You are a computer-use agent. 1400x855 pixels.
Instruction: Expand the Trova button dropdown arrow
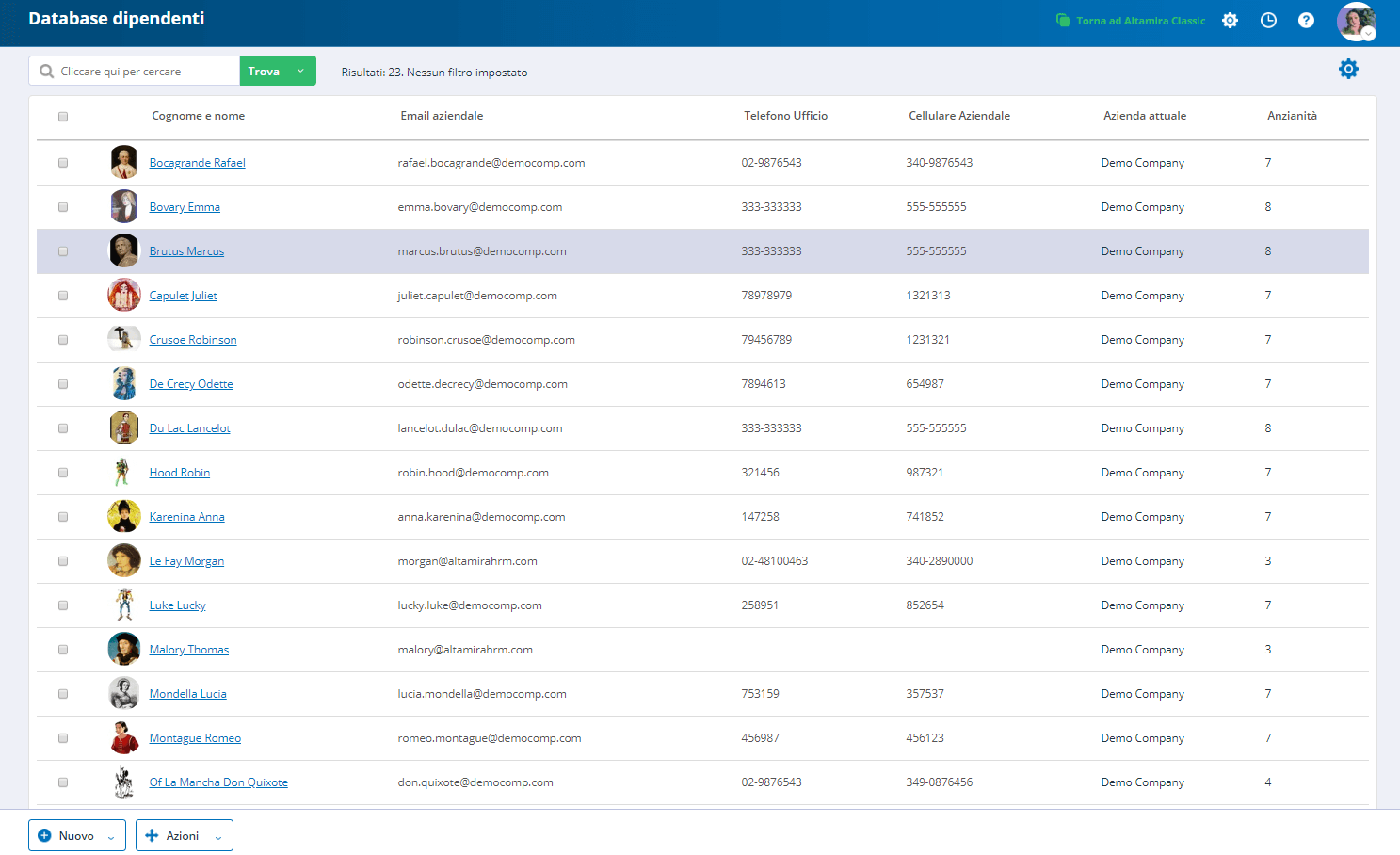(301, 70)
